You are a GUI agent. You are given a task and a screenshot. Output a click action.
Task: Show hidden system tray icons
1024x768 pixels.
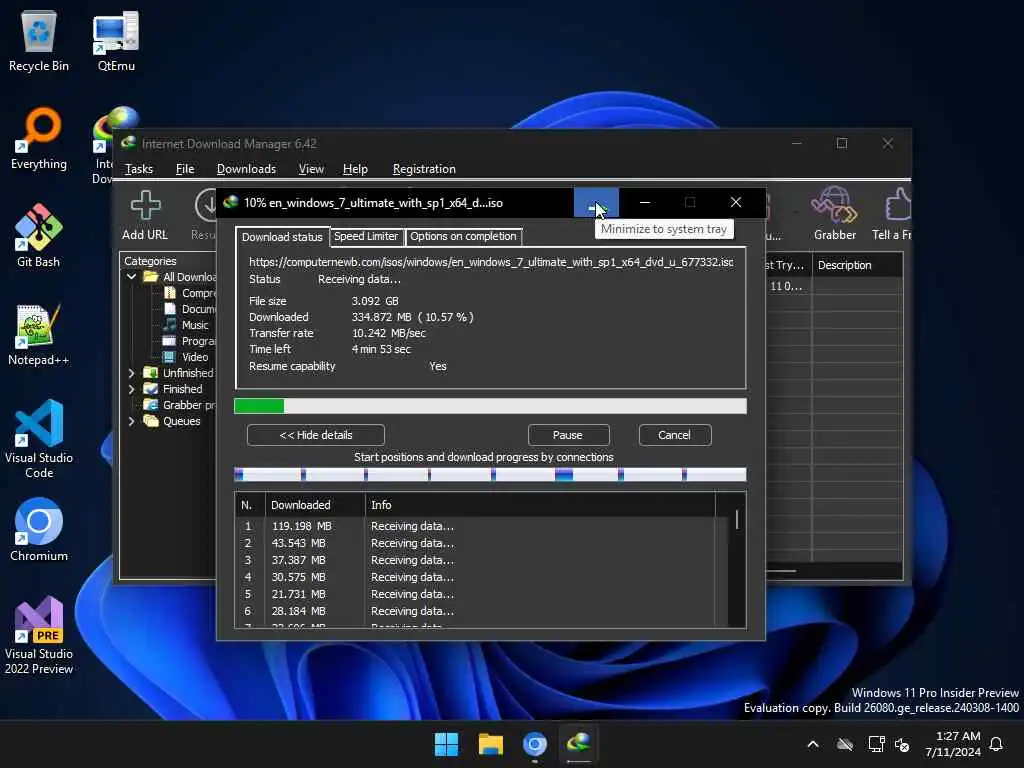pos(813,744)
